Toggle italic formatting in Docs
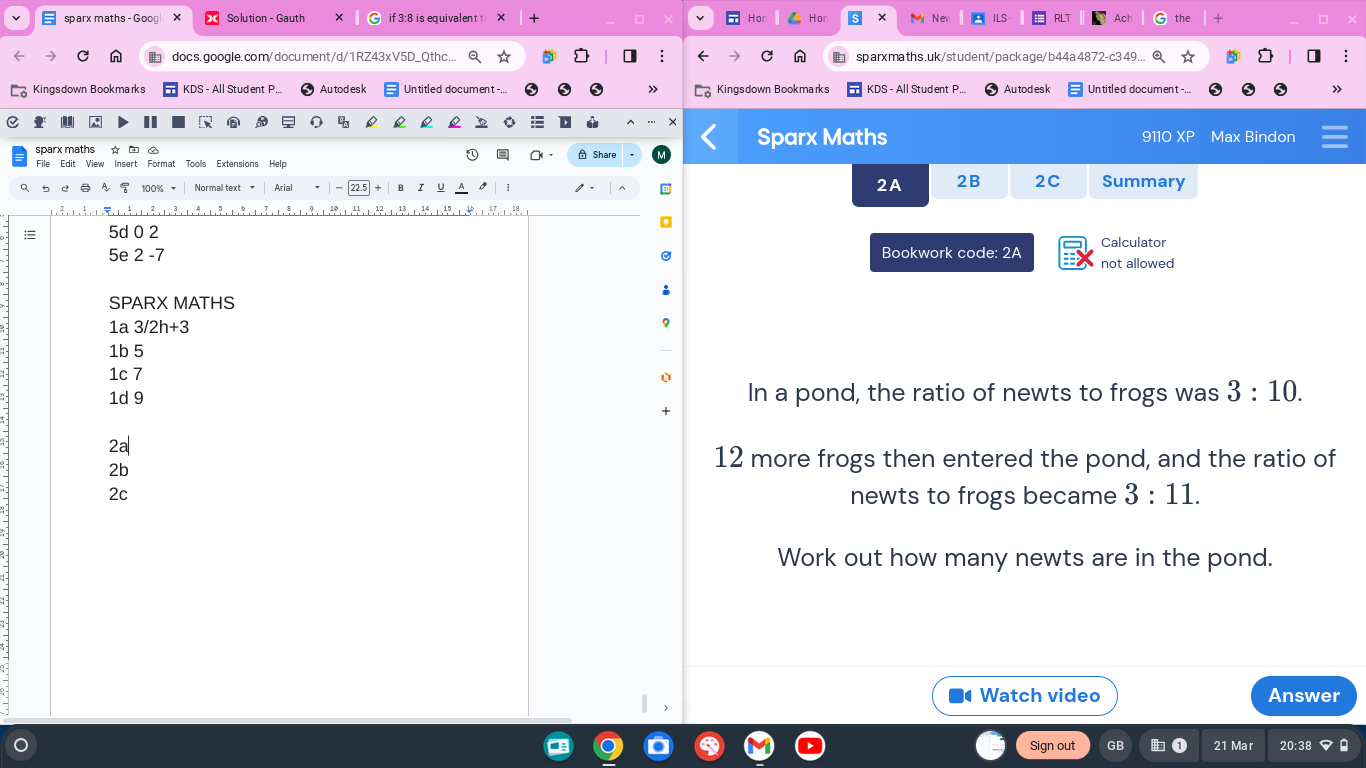 pyautogui.click(x=421, y=188)
